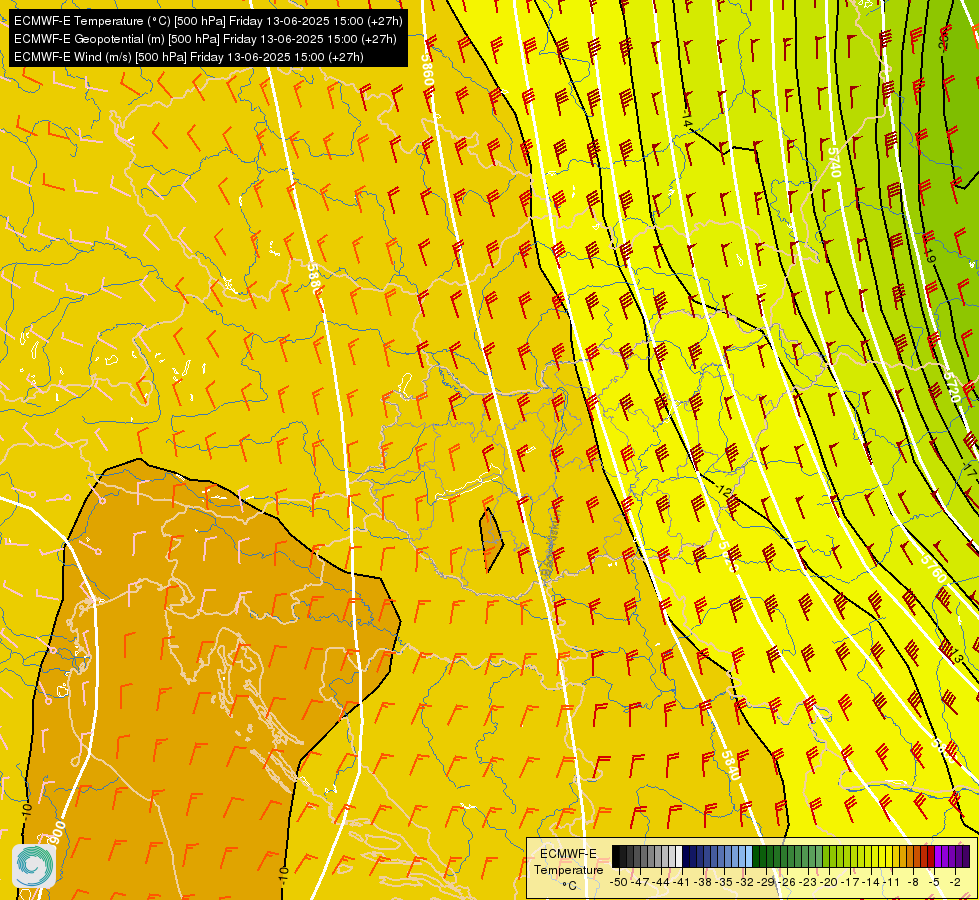Click the 5740 geopotential contour label
979x900 pixels.
tap(835, 162)
